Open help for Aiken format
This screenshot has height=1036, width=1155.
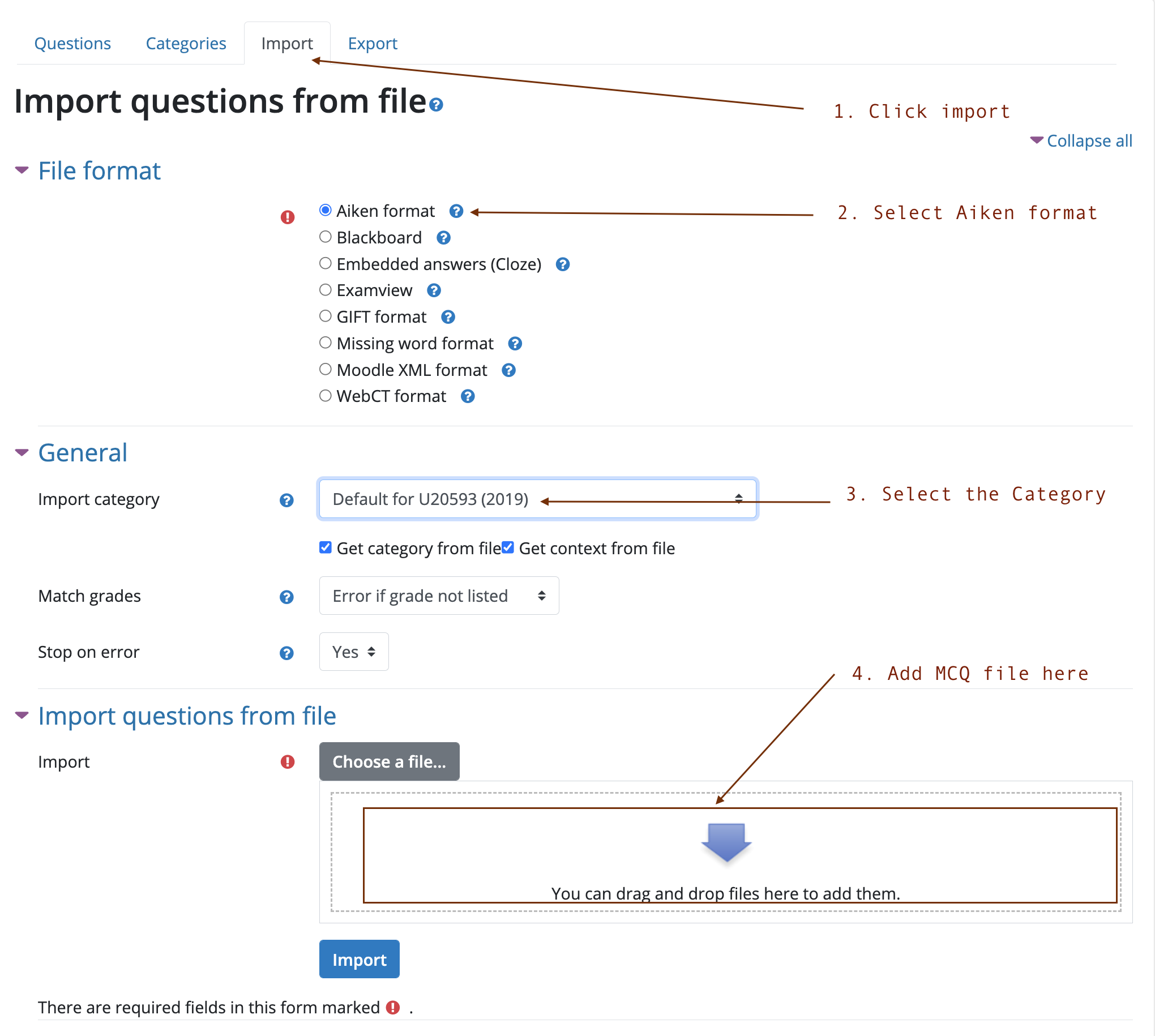click(456, 211)
